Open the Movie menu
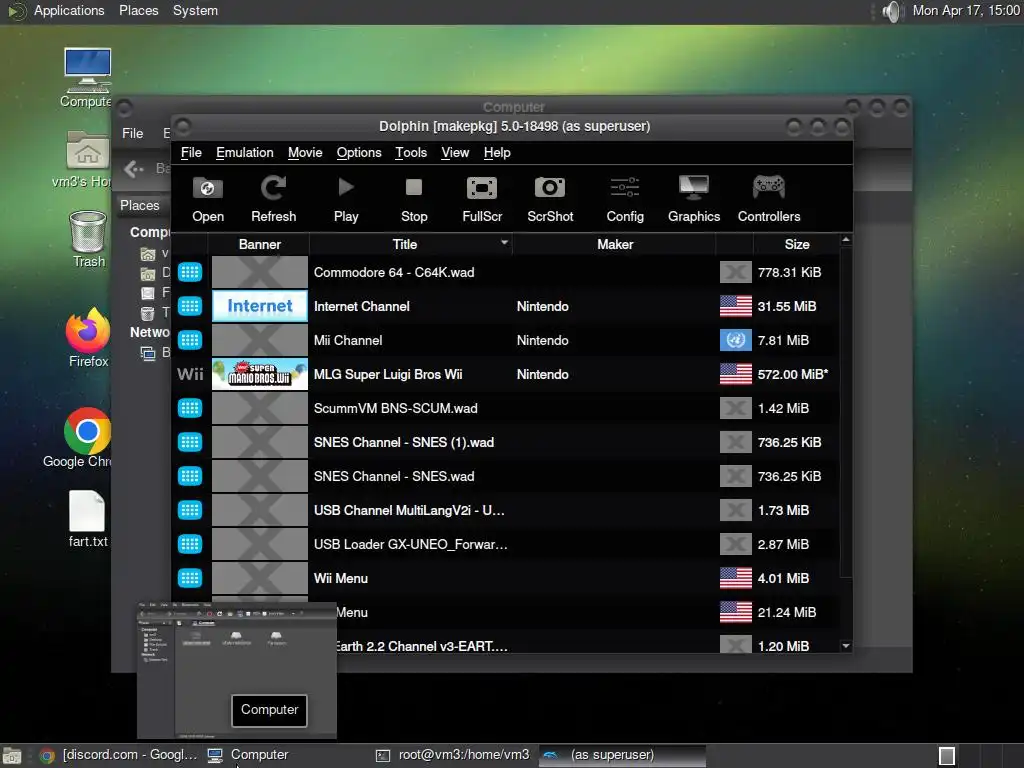The height and width of the screenshot is (768, 1024). point(305,152)
